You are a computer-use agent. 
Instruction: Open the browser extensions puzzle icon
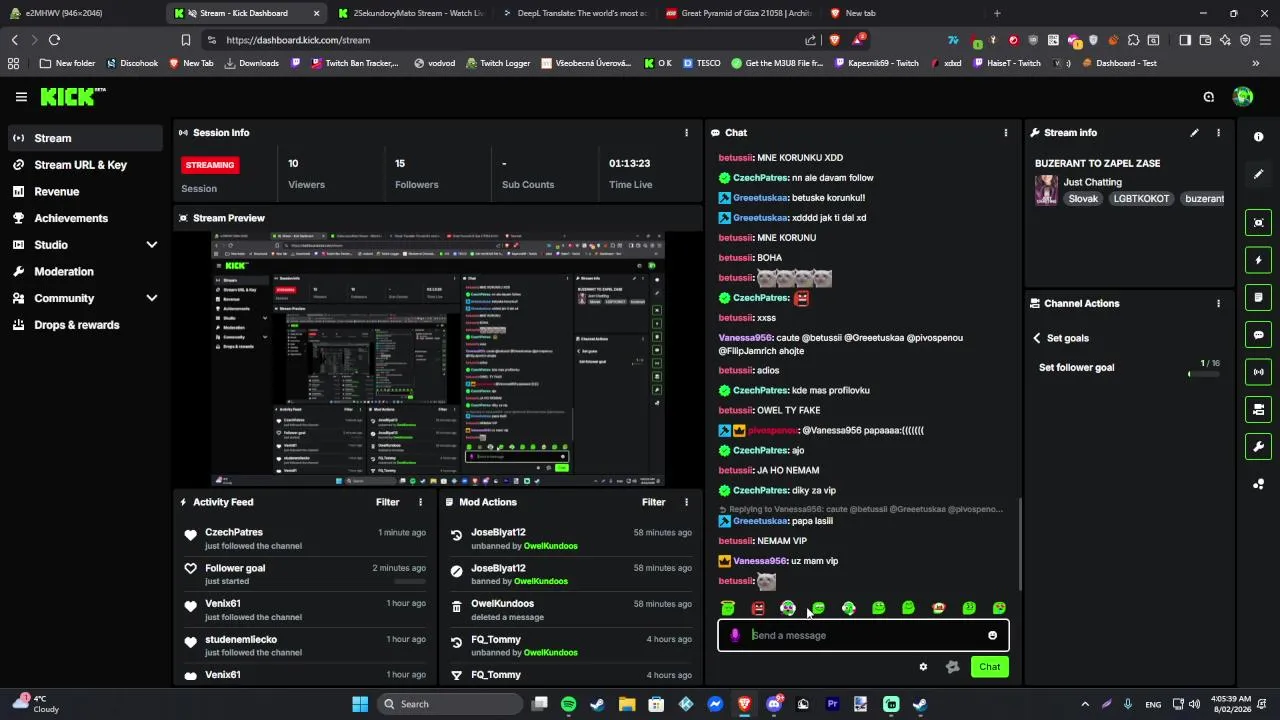[x=1134, y=40]
